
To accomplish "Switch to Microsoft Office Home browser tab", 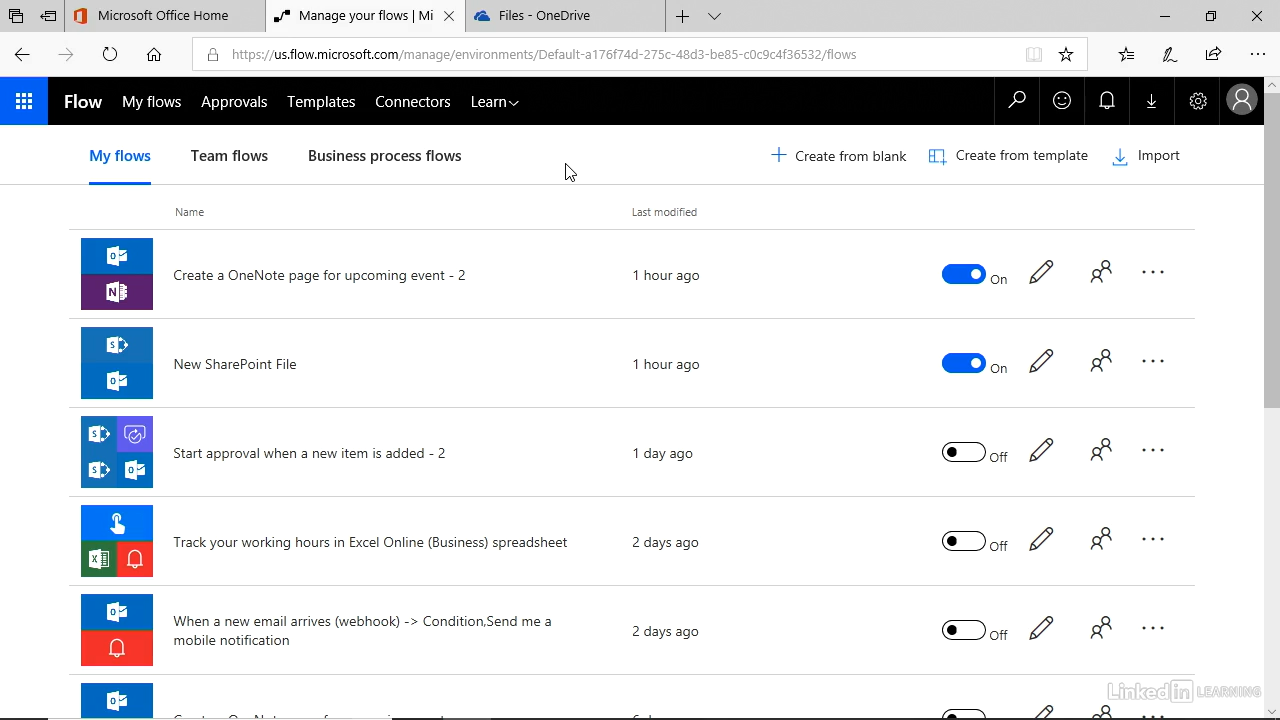I will [164, 16].
